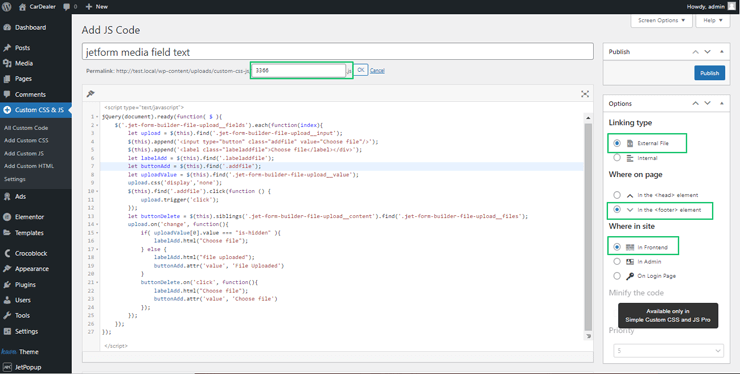Expand the Help tab

(713, 21)
